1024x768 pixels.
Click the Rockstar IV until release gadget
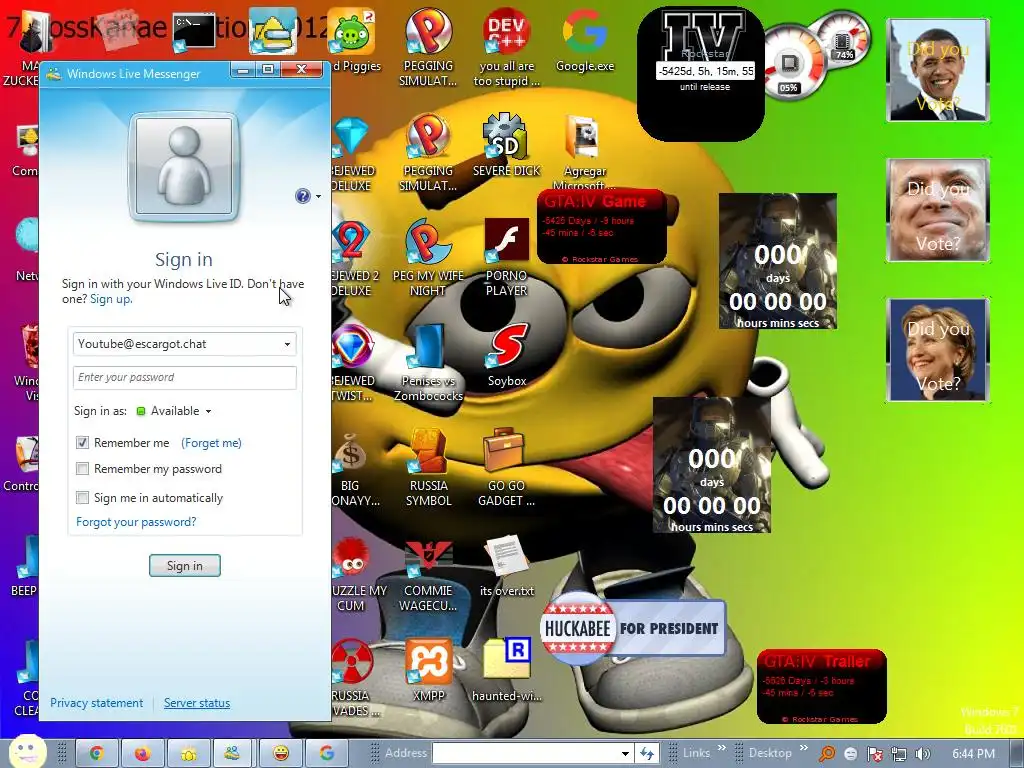tap(701, 74)
